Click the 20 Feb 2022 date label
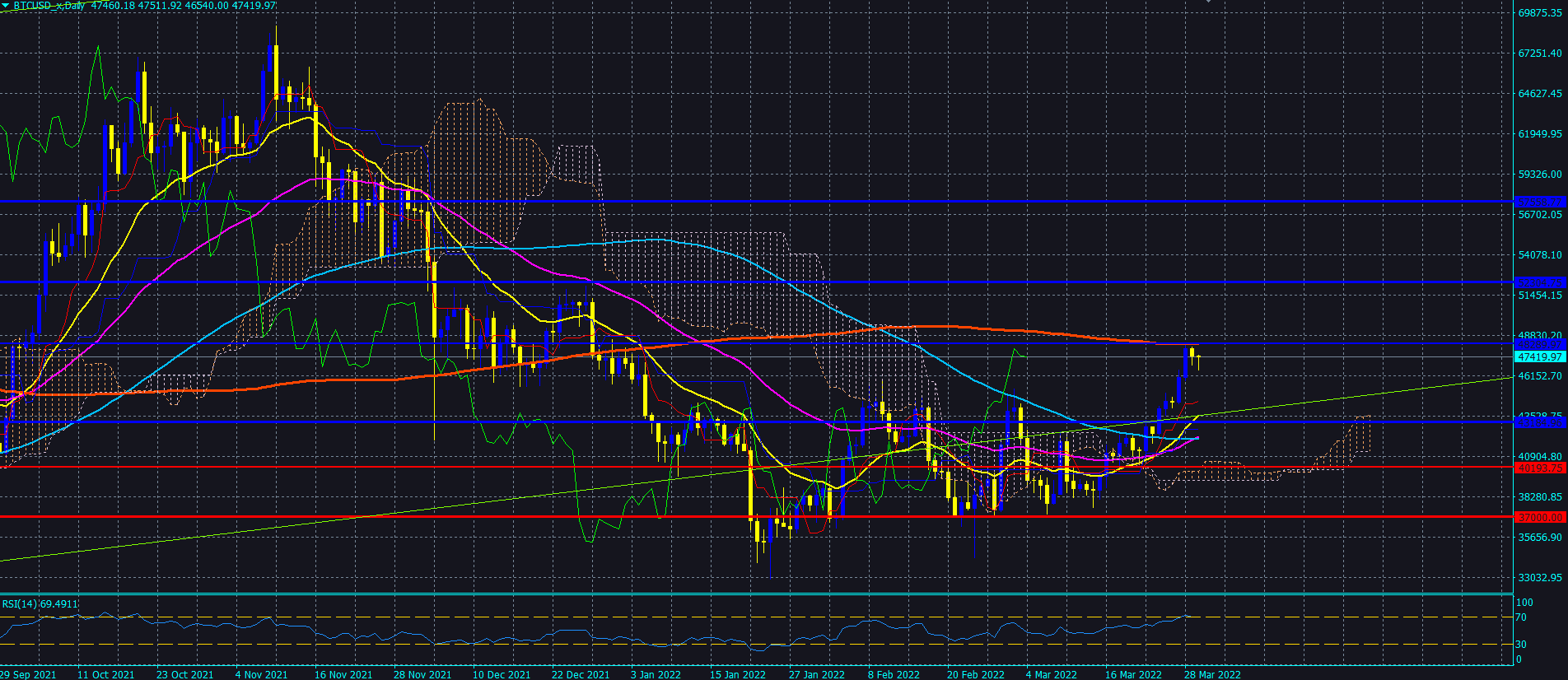This screenshot has height=680, width=1568. [x=976, y=674]
